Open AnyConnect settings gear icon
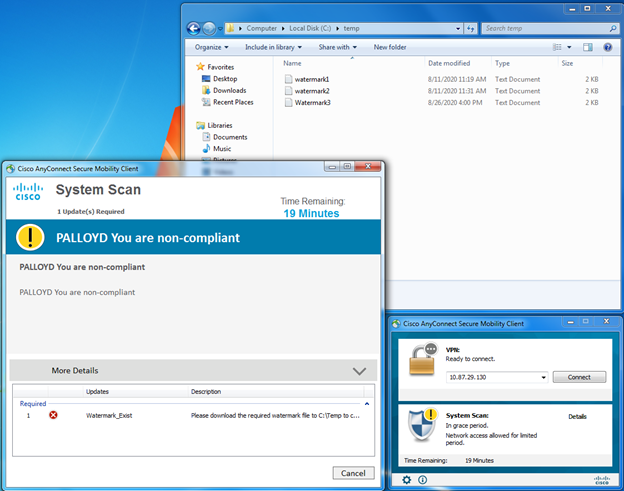This screenshot has width=624, height=491. coord(406,479)
